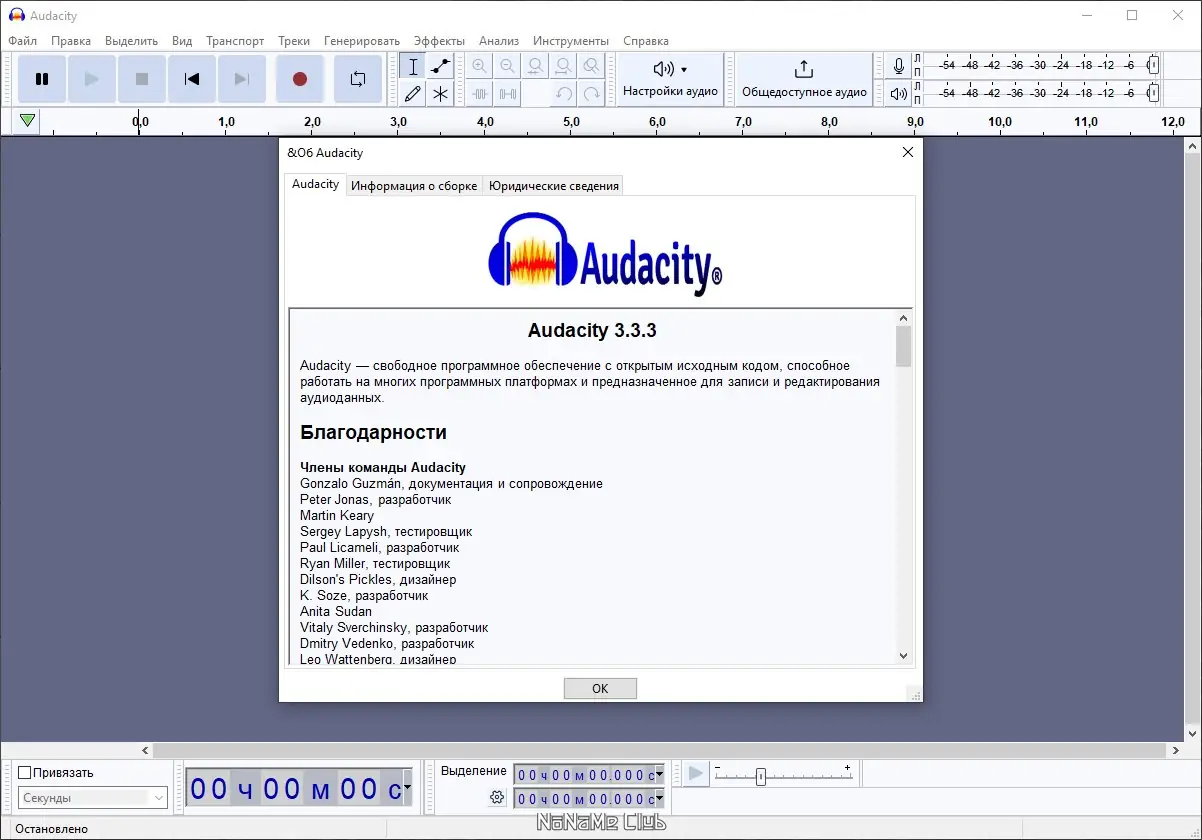Open the Генерировать menu
This screenshot has height=840, width=1202.
click(362, 41)
